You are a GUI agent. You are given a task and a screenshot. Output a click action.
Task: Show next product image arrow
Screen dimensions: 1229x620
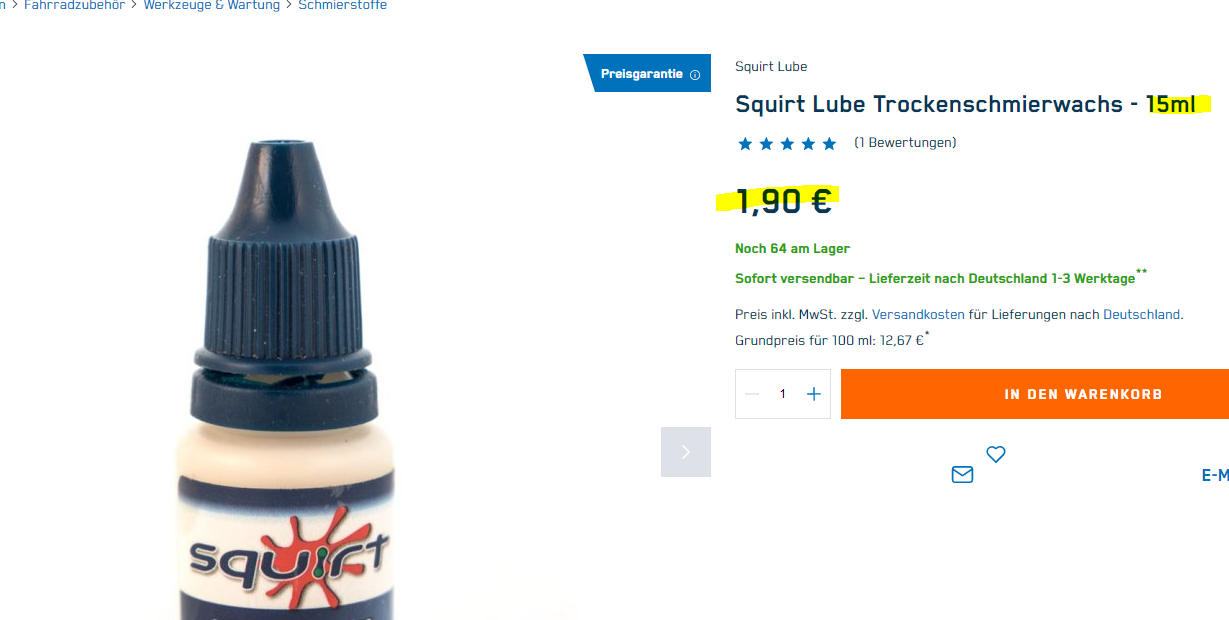click(x=686, y=452)
